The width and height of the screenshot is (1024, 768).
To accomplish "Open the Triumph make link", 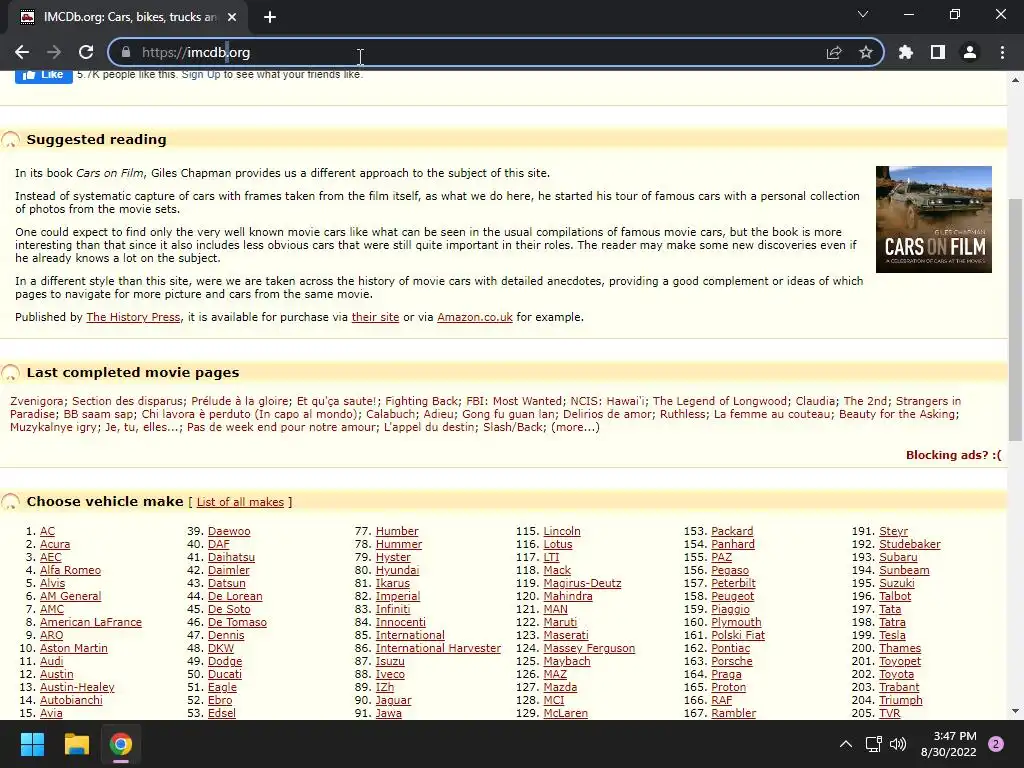I will tap(901, 700).
